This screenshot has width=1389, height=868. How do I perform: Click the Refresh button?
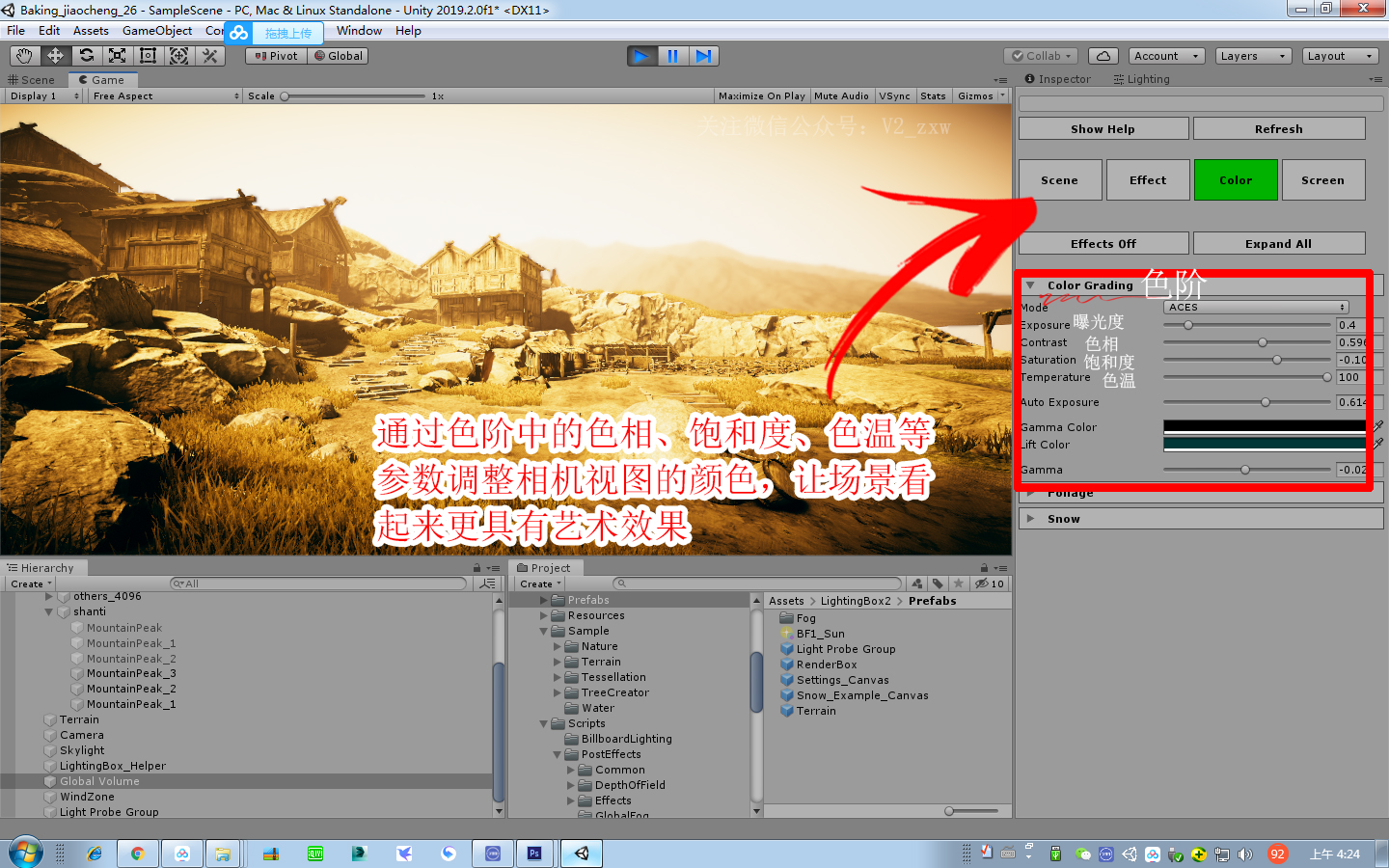(1279, 128)
